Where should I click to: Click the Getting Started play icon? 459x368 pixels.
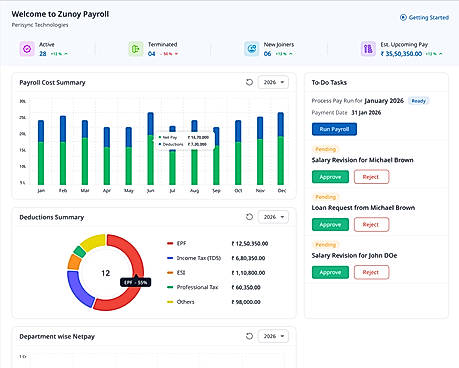403,17
